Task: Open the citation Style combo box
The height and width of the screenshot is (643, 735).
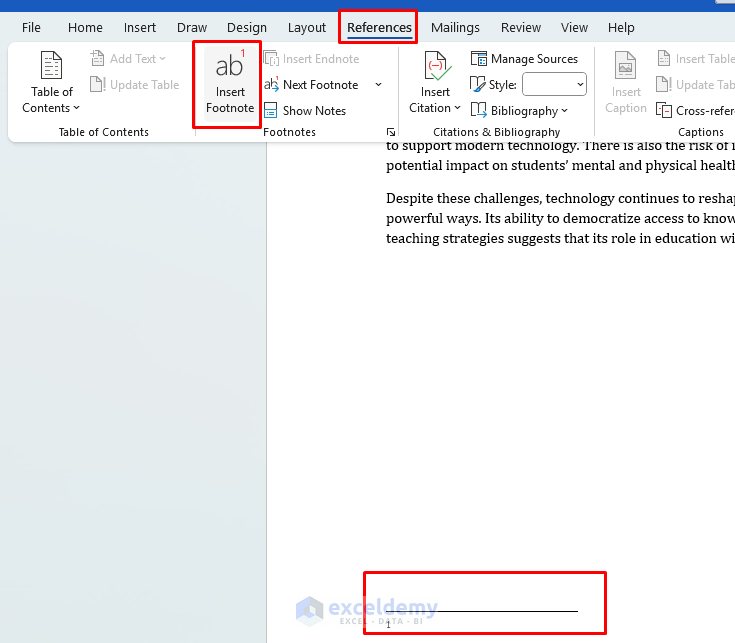Action: (x=554, y=84)
